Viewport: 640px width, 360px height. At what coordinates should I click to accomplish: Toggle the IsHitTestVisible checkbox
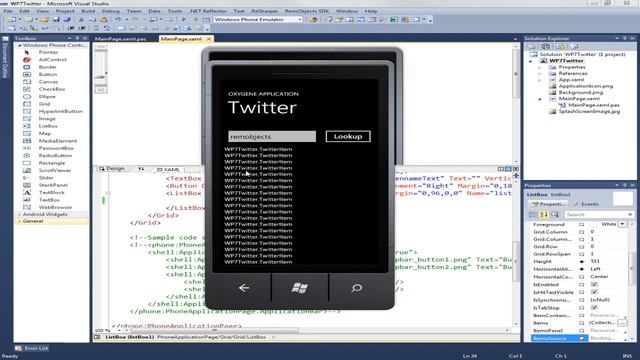click(x=594, y=292)
